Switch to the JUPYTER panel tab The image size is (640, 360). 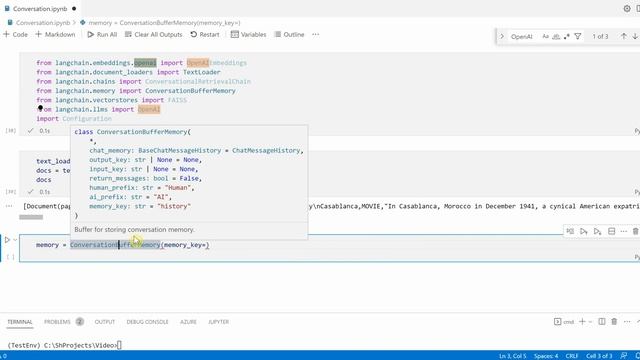(x=218, y=322)
